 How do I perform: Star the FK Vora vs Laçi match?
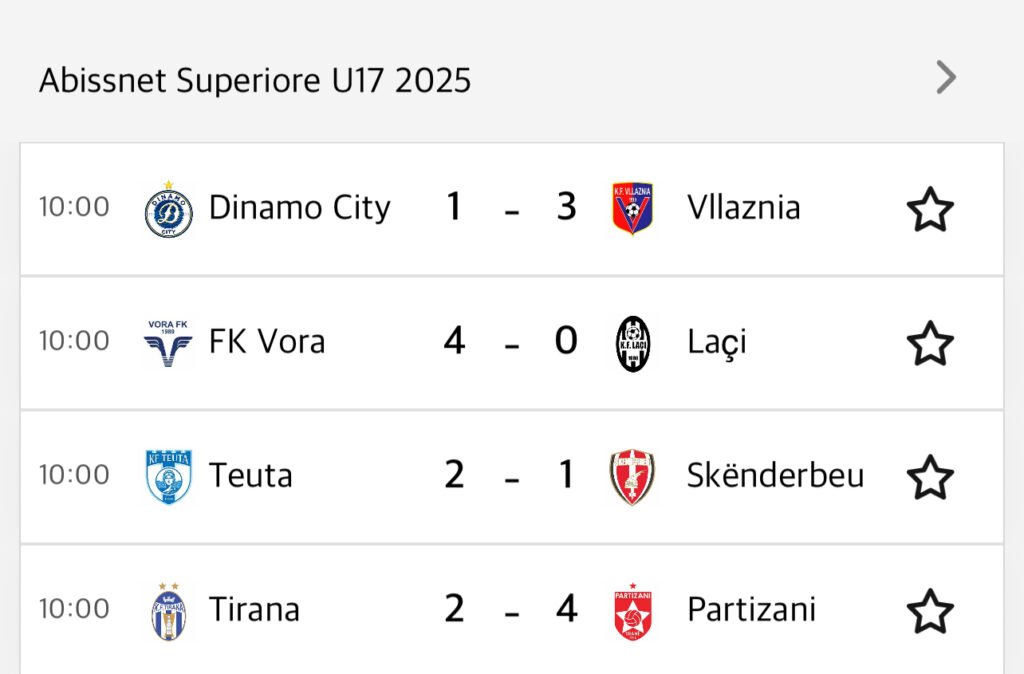click(x=930, y=343)
